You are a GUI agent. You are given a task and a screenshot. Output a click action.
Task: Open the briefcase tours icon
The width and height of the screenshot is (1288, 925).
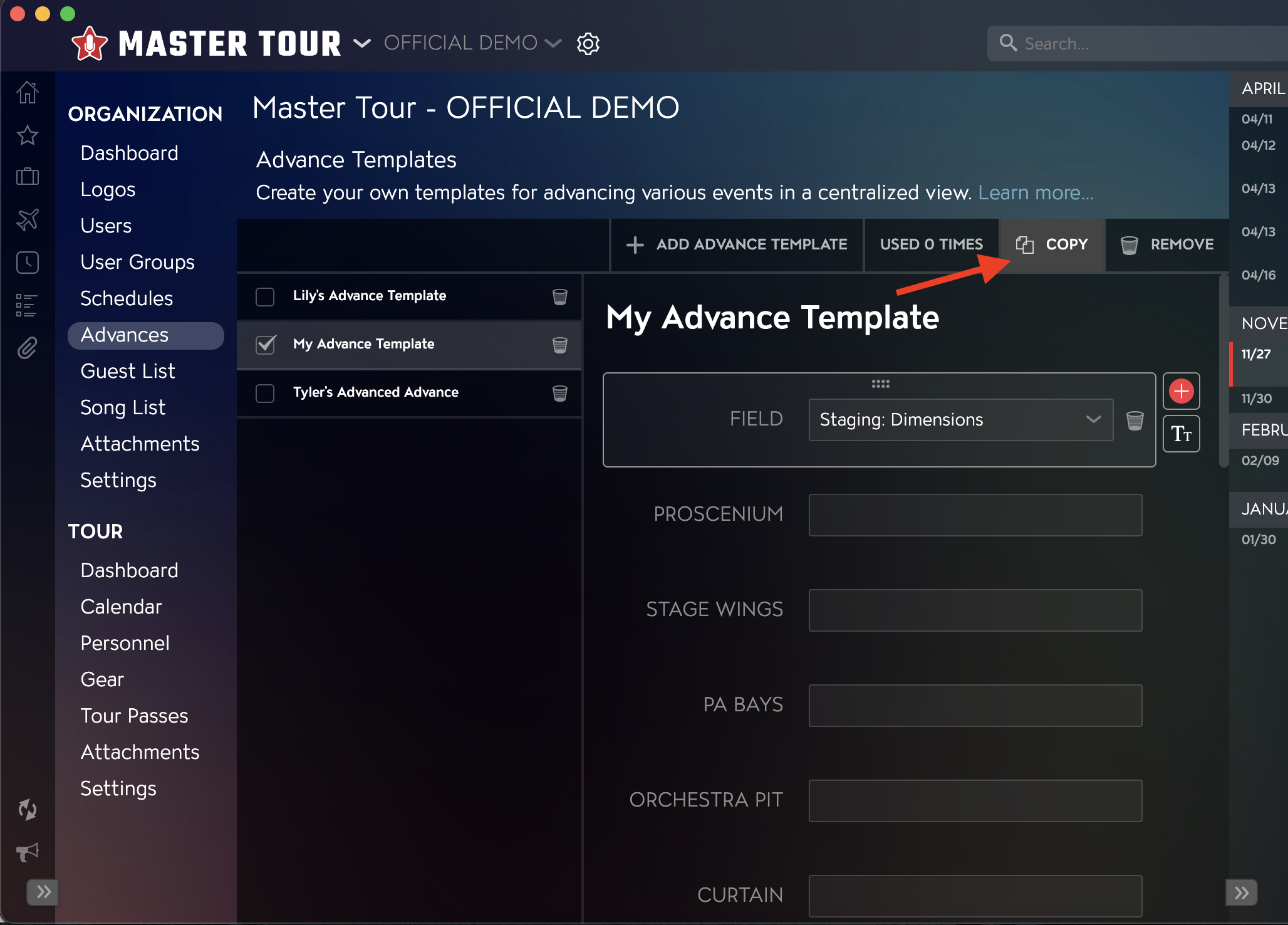pyautogui.click(x=28, y=177)
